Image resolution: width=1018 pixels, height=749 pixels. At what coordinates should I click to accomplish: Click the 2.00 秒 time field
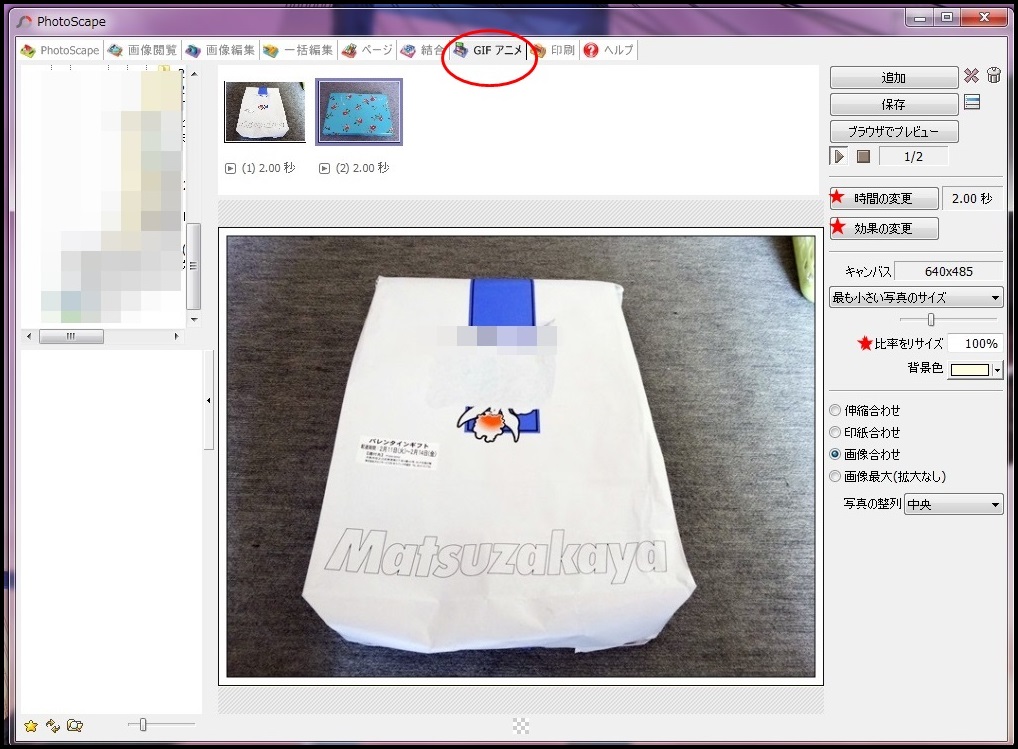point(972,199)
